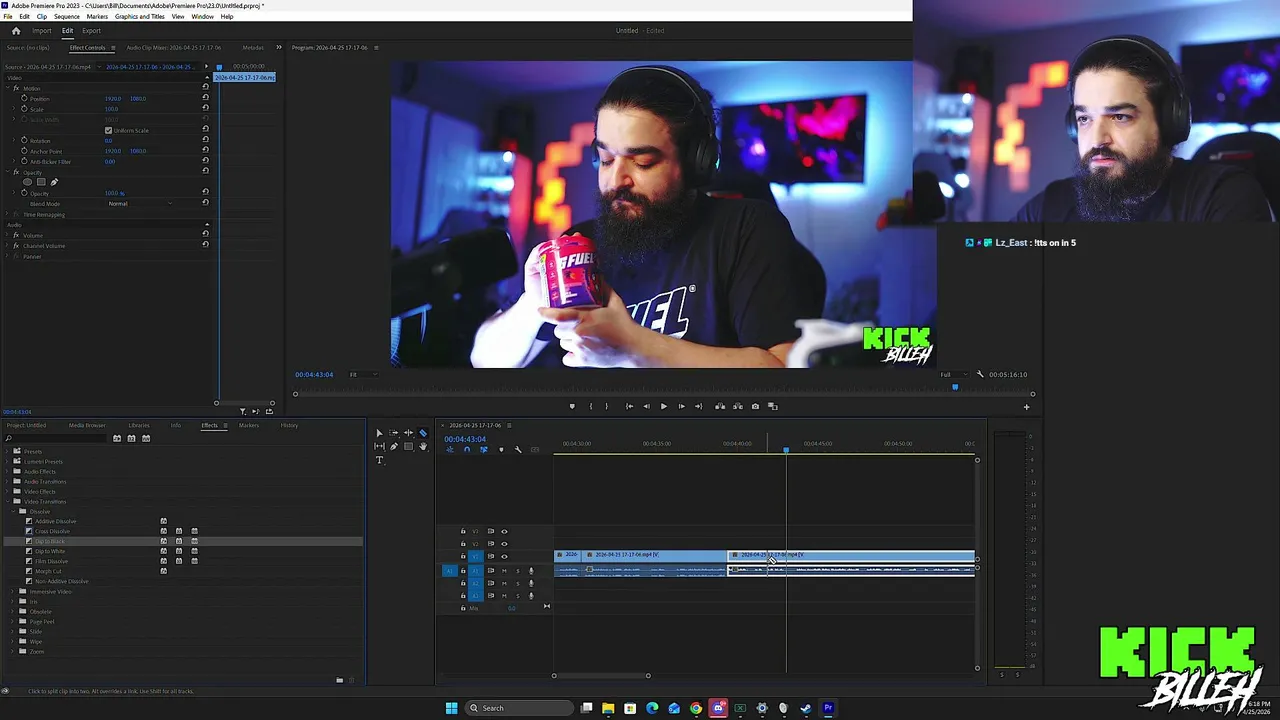Select the Type tool
The height and width of the screenshot is (720, 1280).
point(379,460)
